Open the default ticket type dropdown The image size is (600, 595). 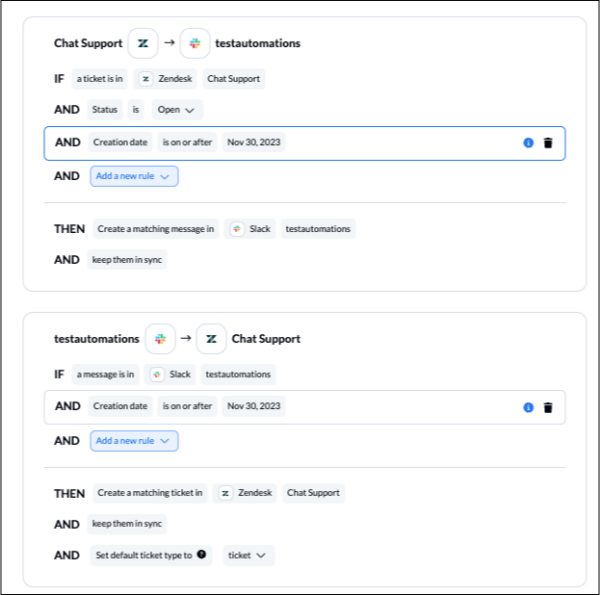(x=247, y=555)
